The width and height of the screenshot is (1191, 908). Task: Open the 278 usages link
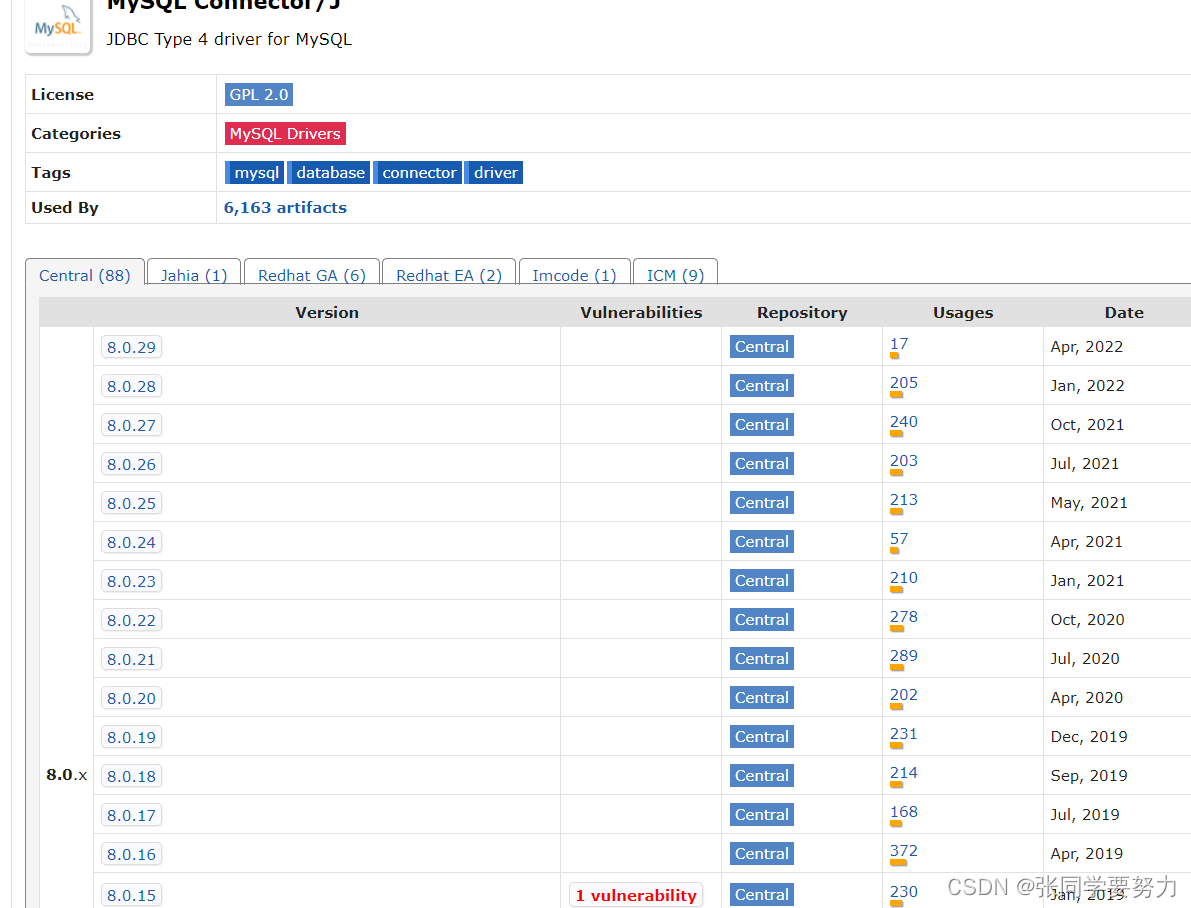click(904, 617)
